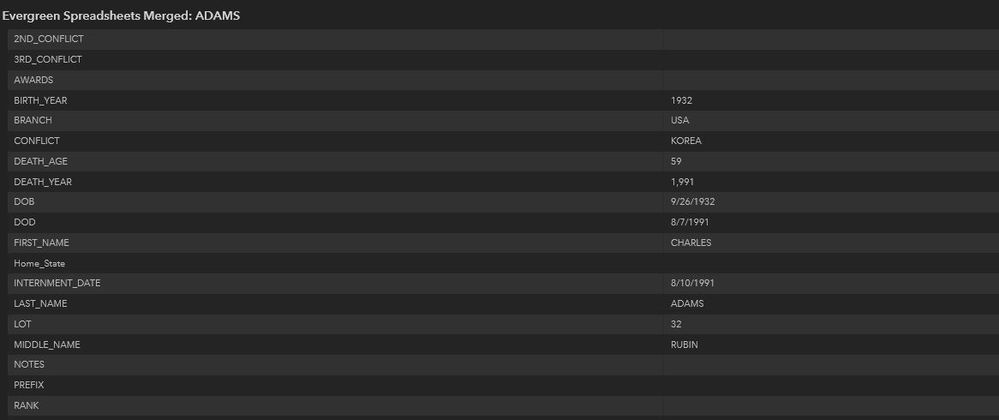The image size is (999, 420).
Task: Select the PREFIX field label
Action: 29,385
